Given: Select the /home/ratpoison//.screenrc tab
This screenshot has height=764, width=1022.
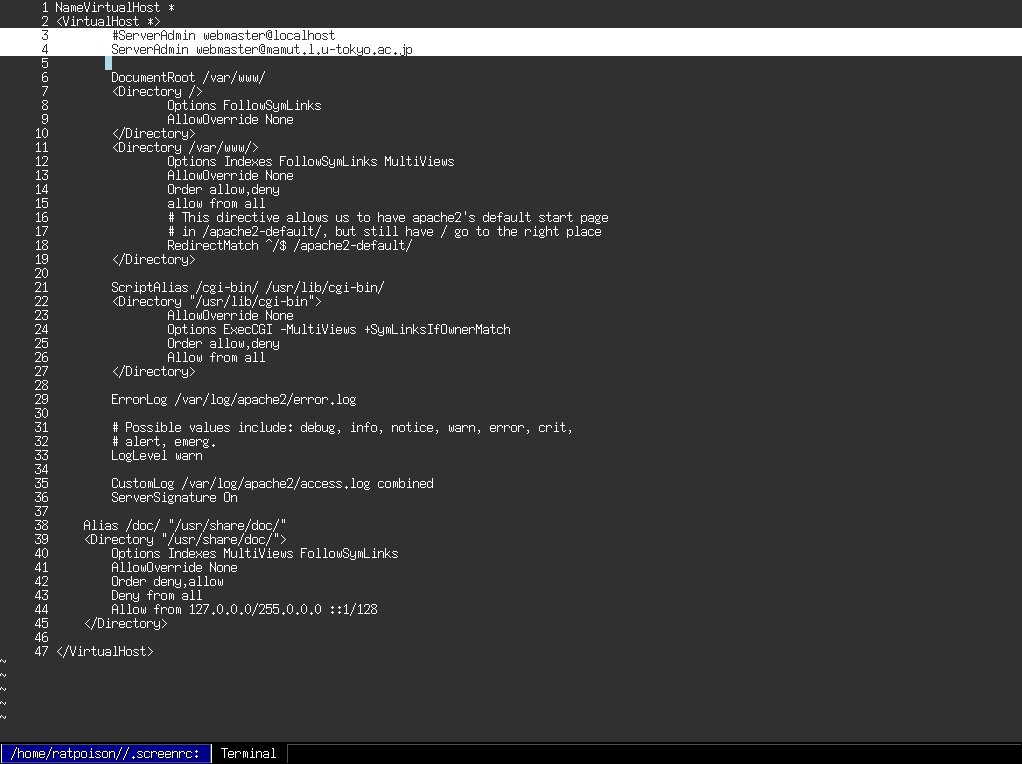Looking at the screenshot, I should click(106, 753).
